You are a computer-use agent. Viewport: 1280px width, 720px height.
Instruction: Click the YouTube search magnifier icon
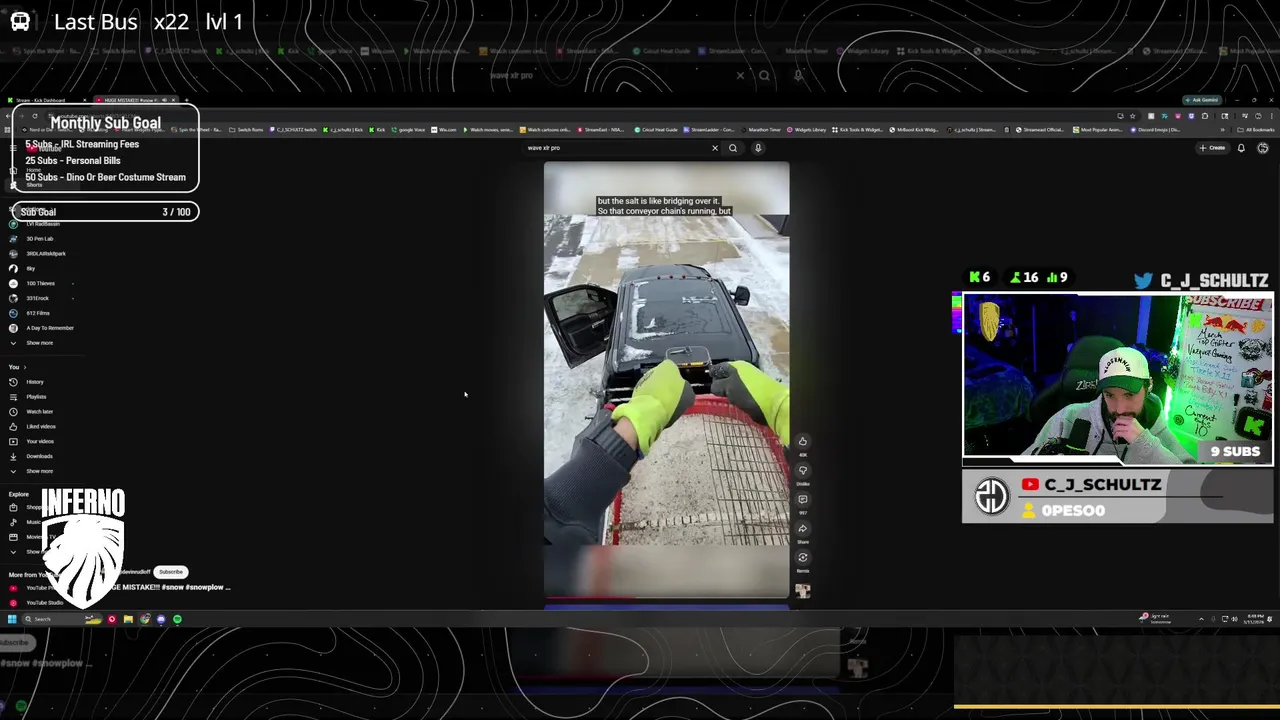coord(733,148)
